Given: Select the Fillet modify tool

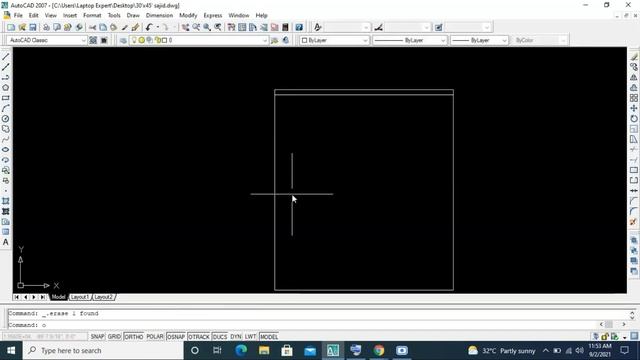Looking at the screenshot, I should [633, 211].
